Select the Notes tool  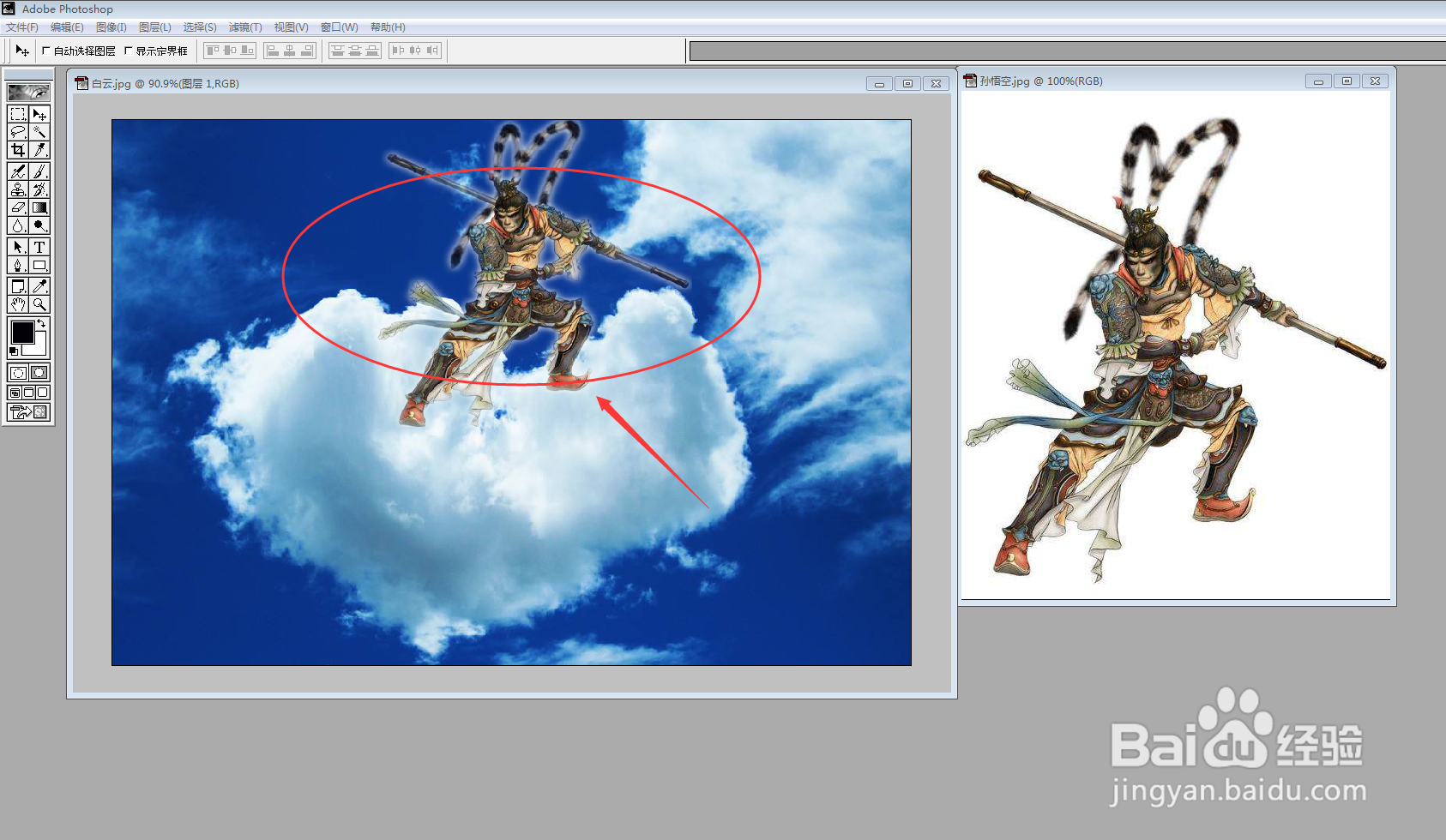17,286
